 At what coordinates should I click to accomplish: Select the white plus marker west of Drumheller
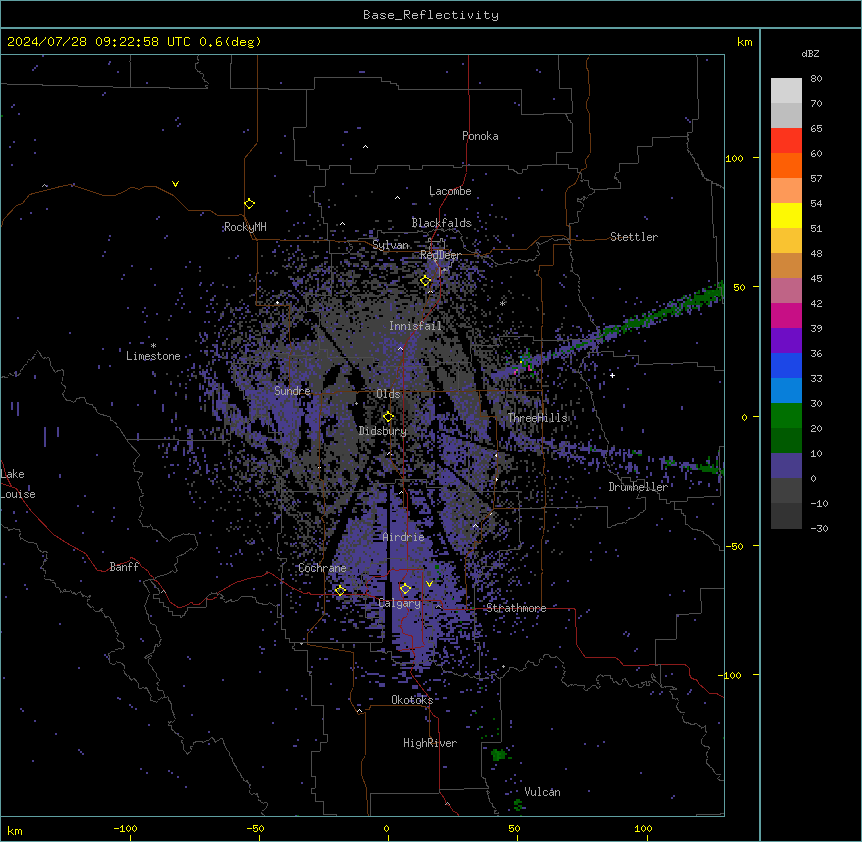(612, 375)
